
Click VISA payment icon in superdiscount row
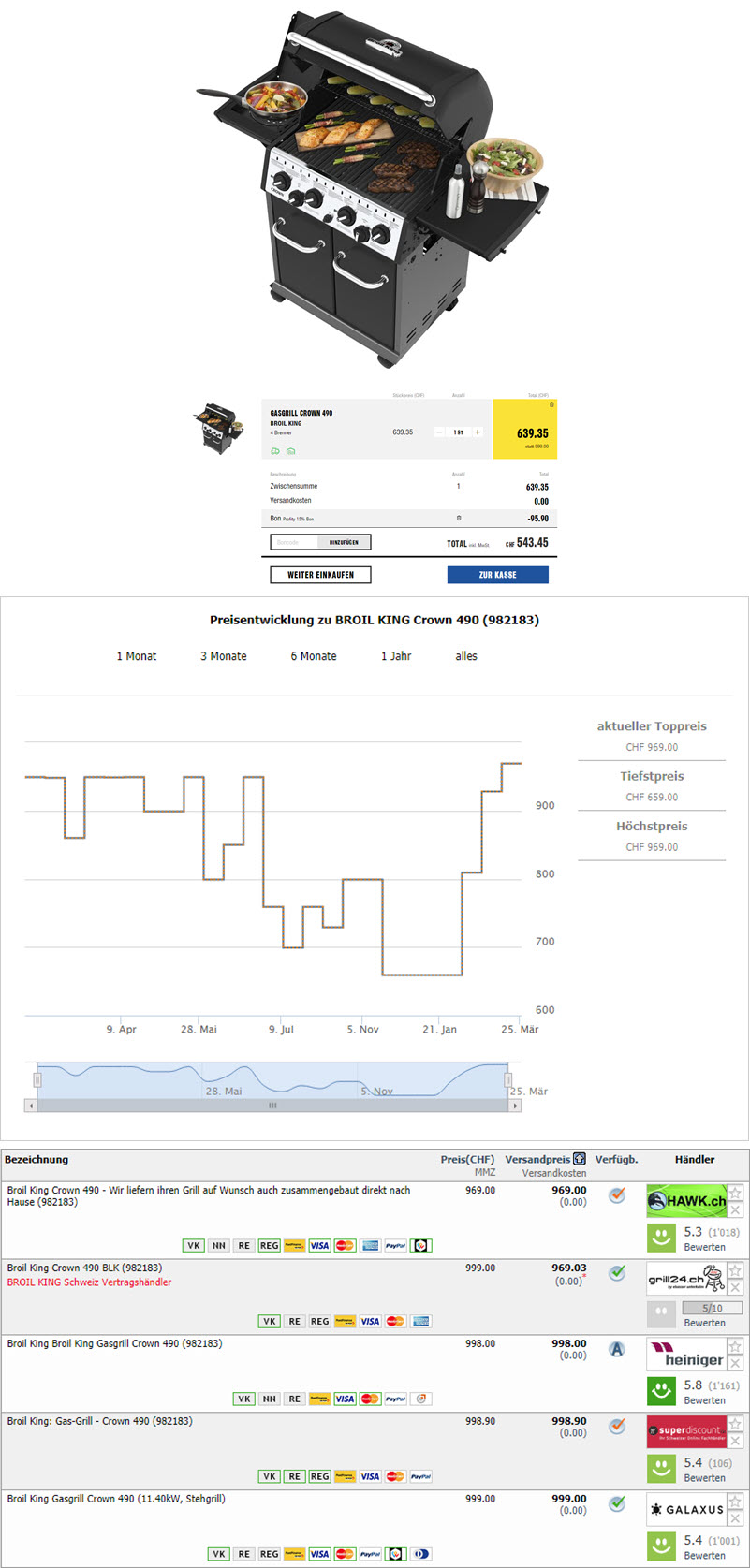(x=370, y=1476)
